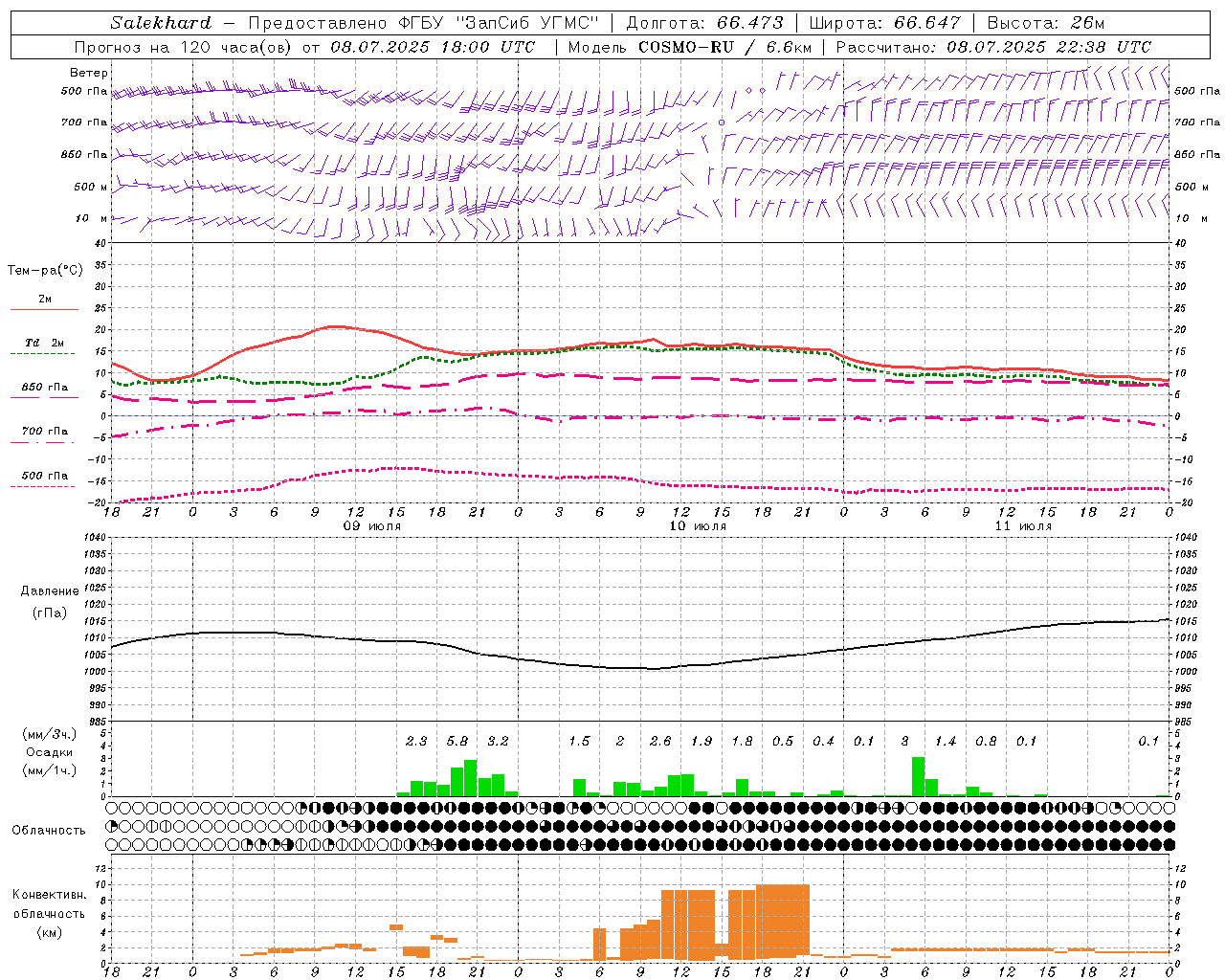Image resolution: width=1225 pixels, height=980 pixels.
Task: Select the 'Широта: 66.647' latitude text
Action: [x=884, y=23]
